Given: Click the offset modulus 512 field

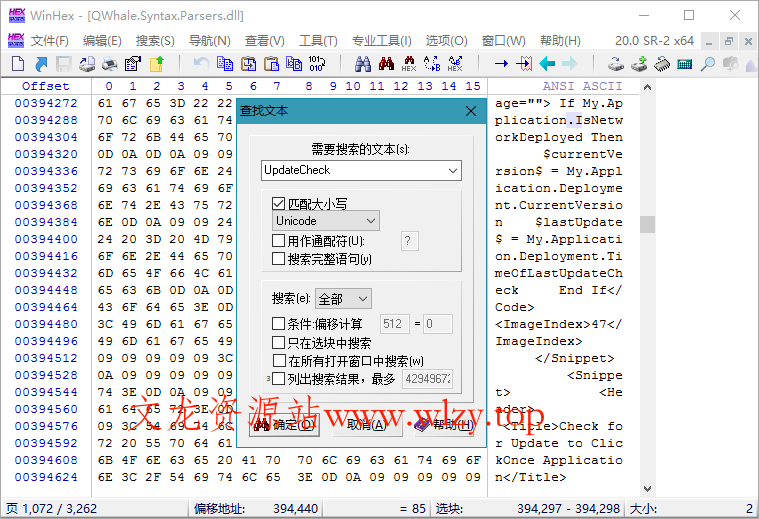Looking at the screenshot, I should click(395, 323).
